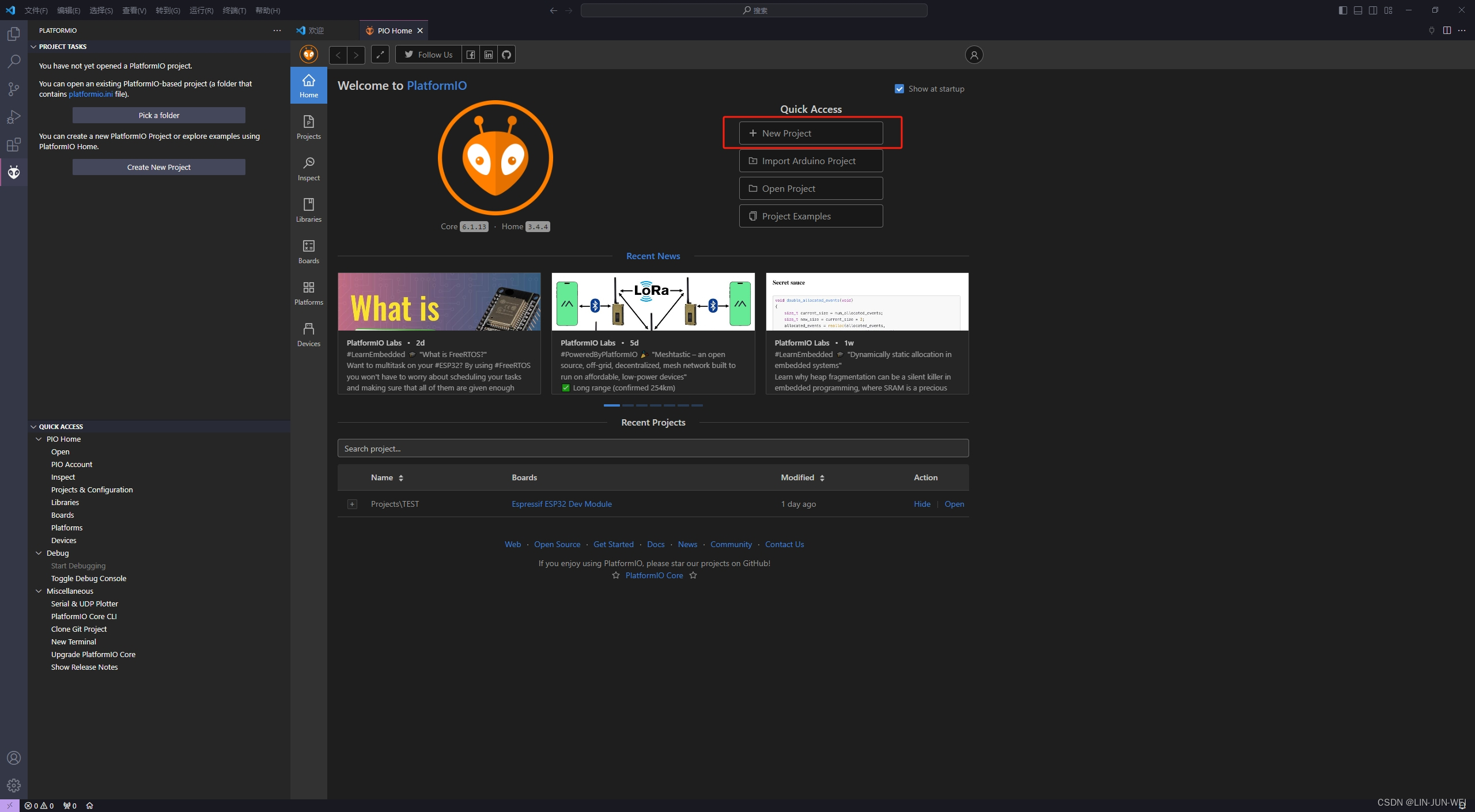Switch to the 欢迎 tab
The image size is (1475, 812).
[316, 31]
